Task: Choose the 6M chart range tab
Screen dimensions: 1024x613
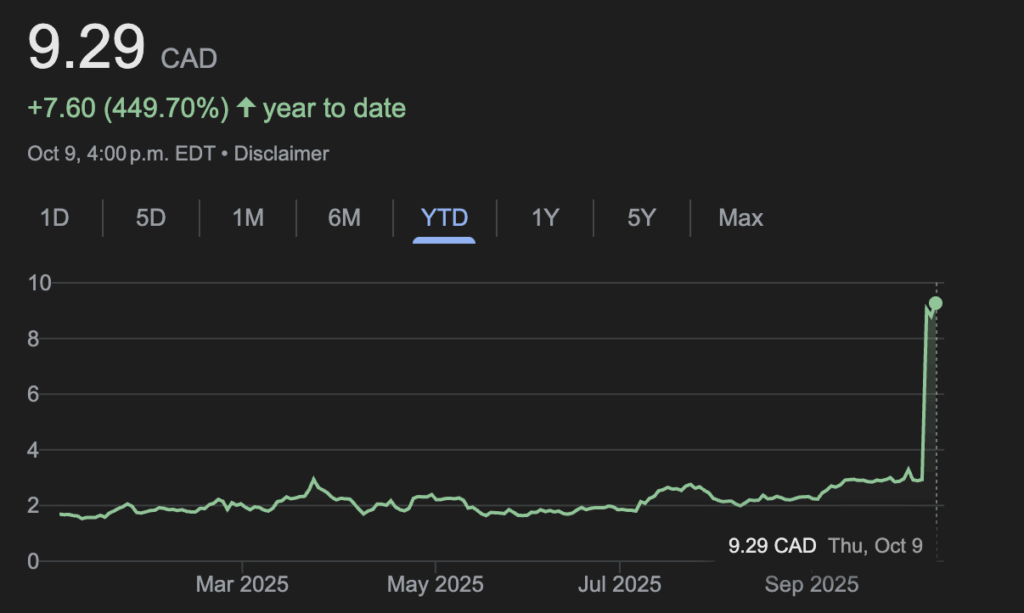Action: click(344, 218)
